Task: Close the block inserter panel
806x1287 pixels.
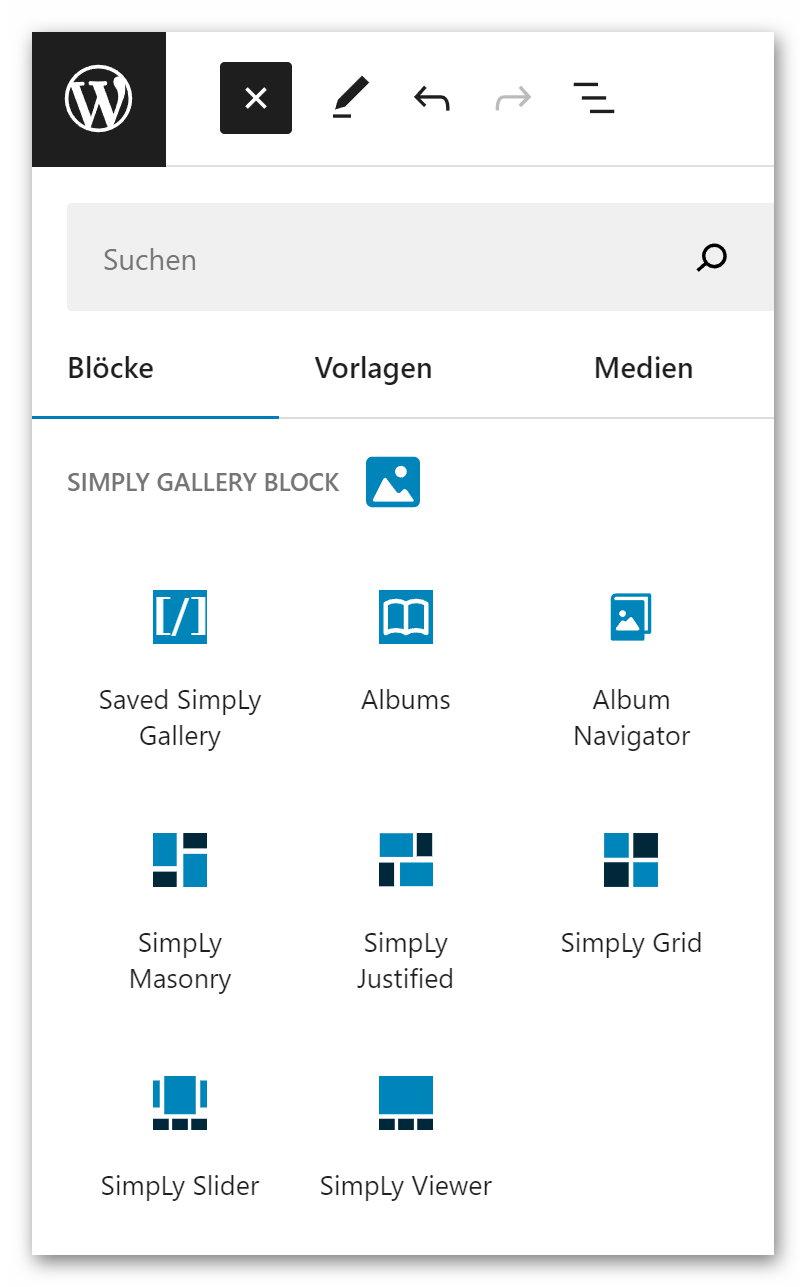Action: [256, 98]
